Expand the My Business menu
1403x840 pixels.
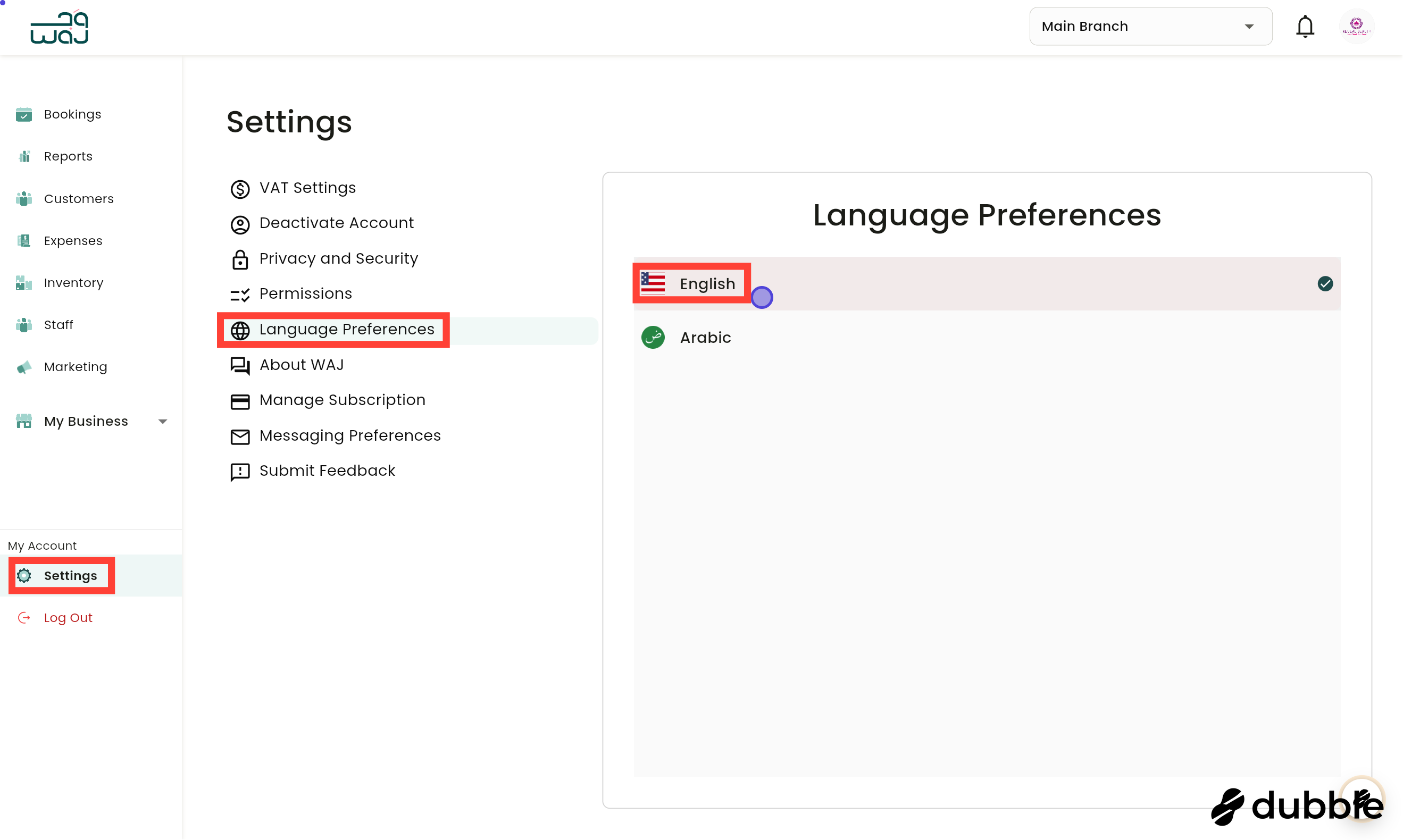[163, 421]
